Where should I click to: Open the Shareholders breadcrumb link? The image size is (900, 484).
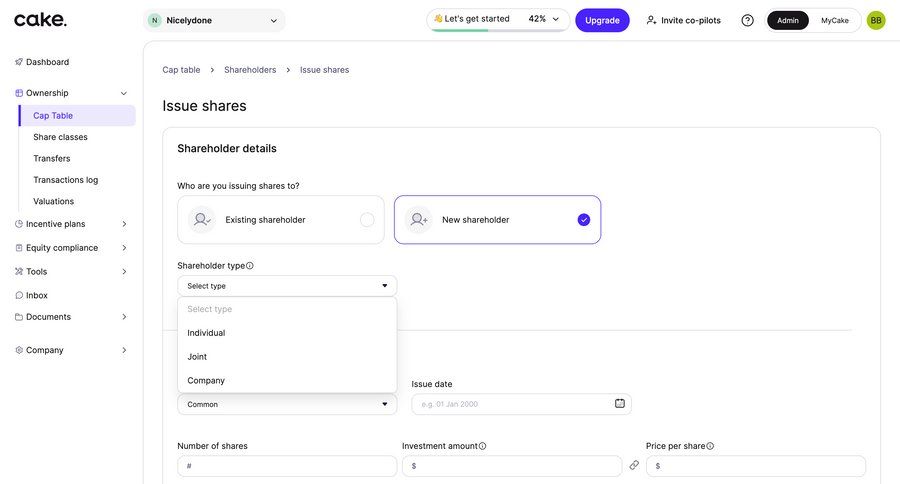[250, 70]
